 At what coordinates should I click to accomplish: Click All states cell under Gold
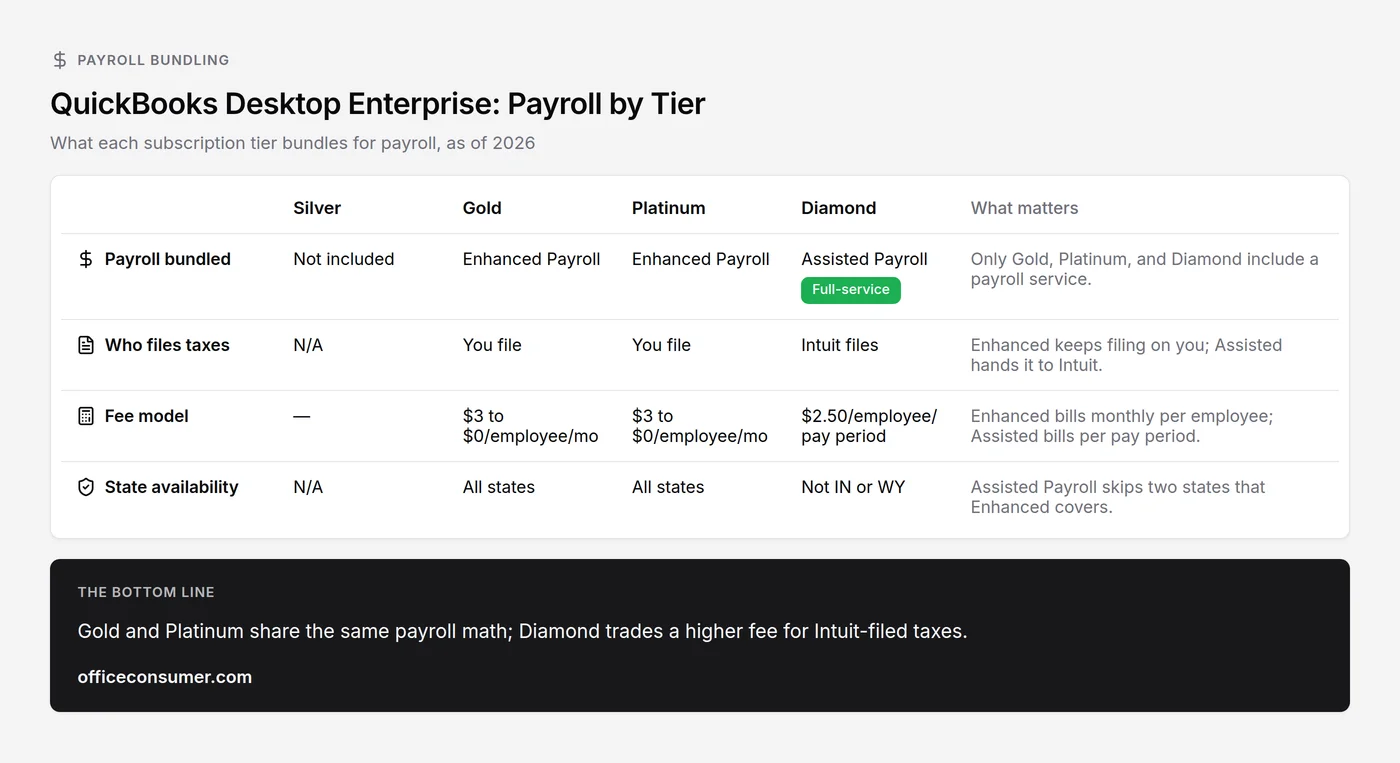(x=499, y=487)
